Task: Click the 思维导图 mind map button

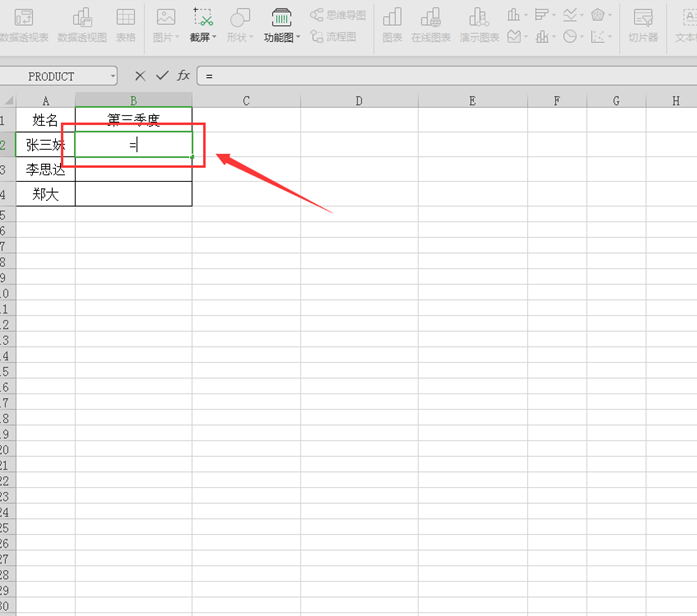Action: pos(338,15)
